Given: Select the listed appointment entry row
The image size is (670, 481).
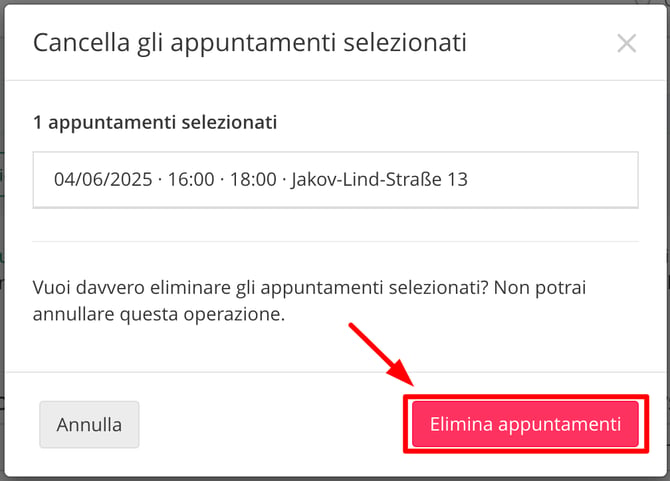Looking at the screenshot, I should (335, 179).
